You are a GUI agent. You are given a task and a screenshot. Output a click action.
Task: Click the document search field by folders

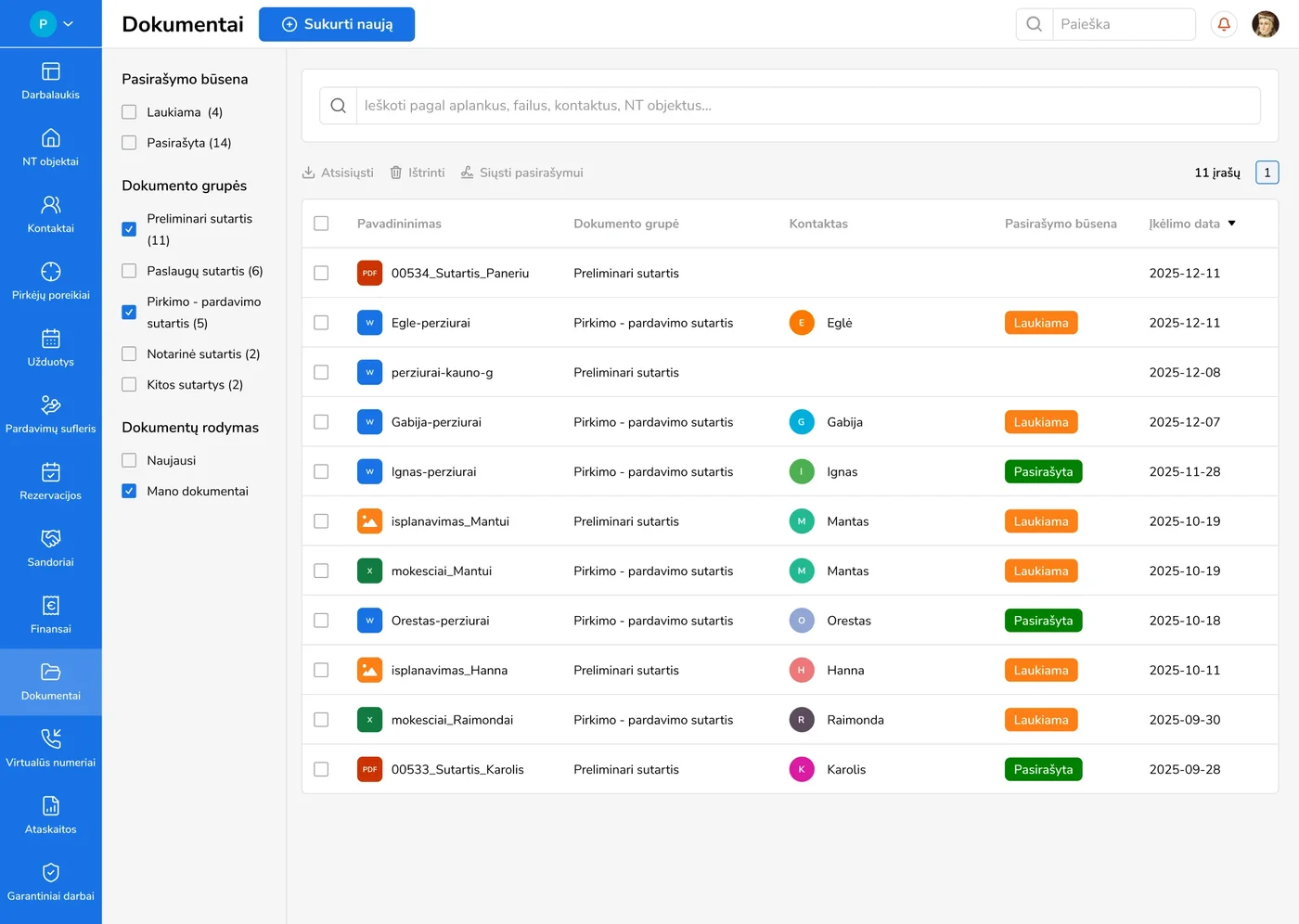807,106
